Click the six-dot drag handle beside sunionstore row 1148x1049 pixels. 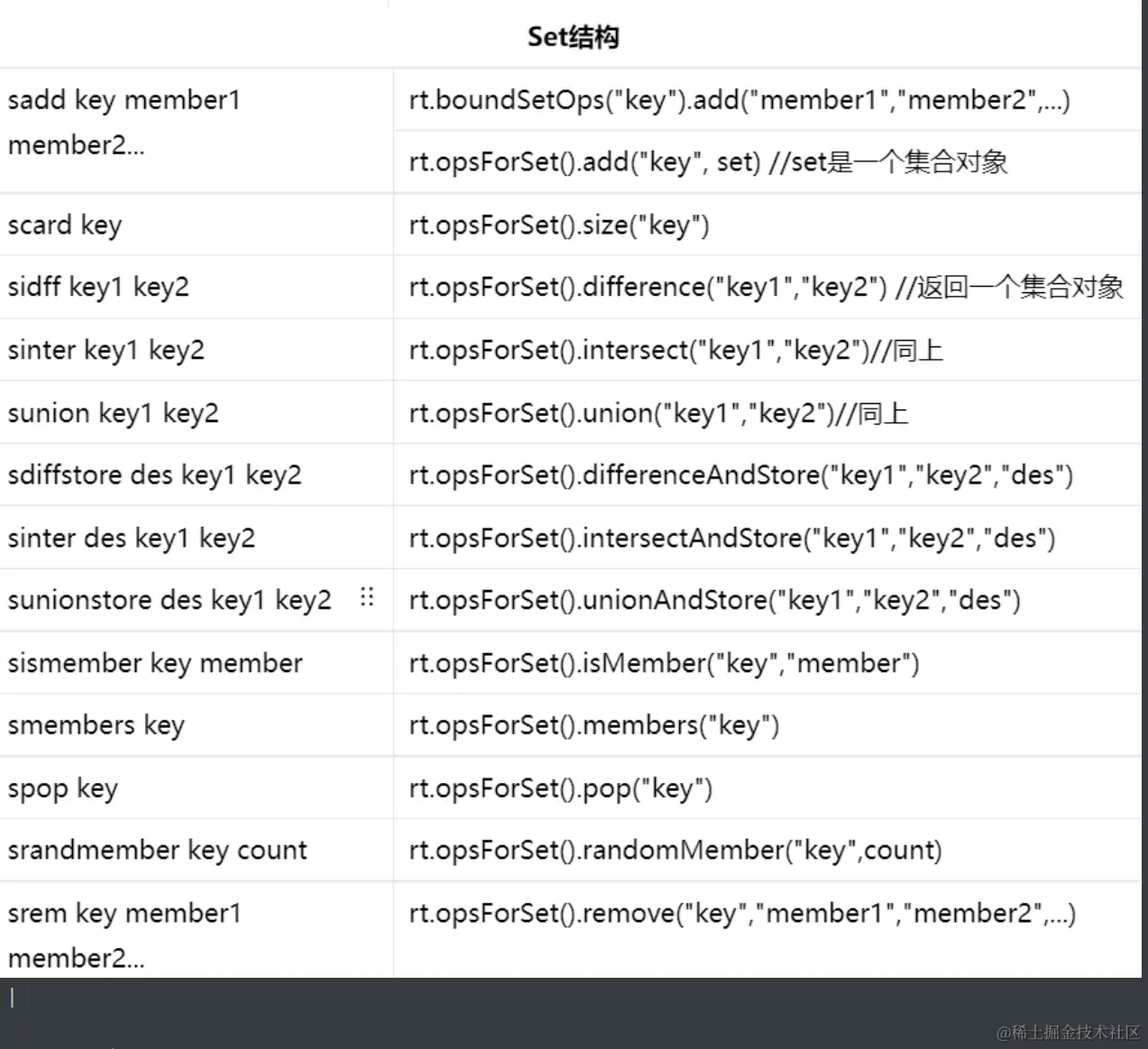coord(366,597)
